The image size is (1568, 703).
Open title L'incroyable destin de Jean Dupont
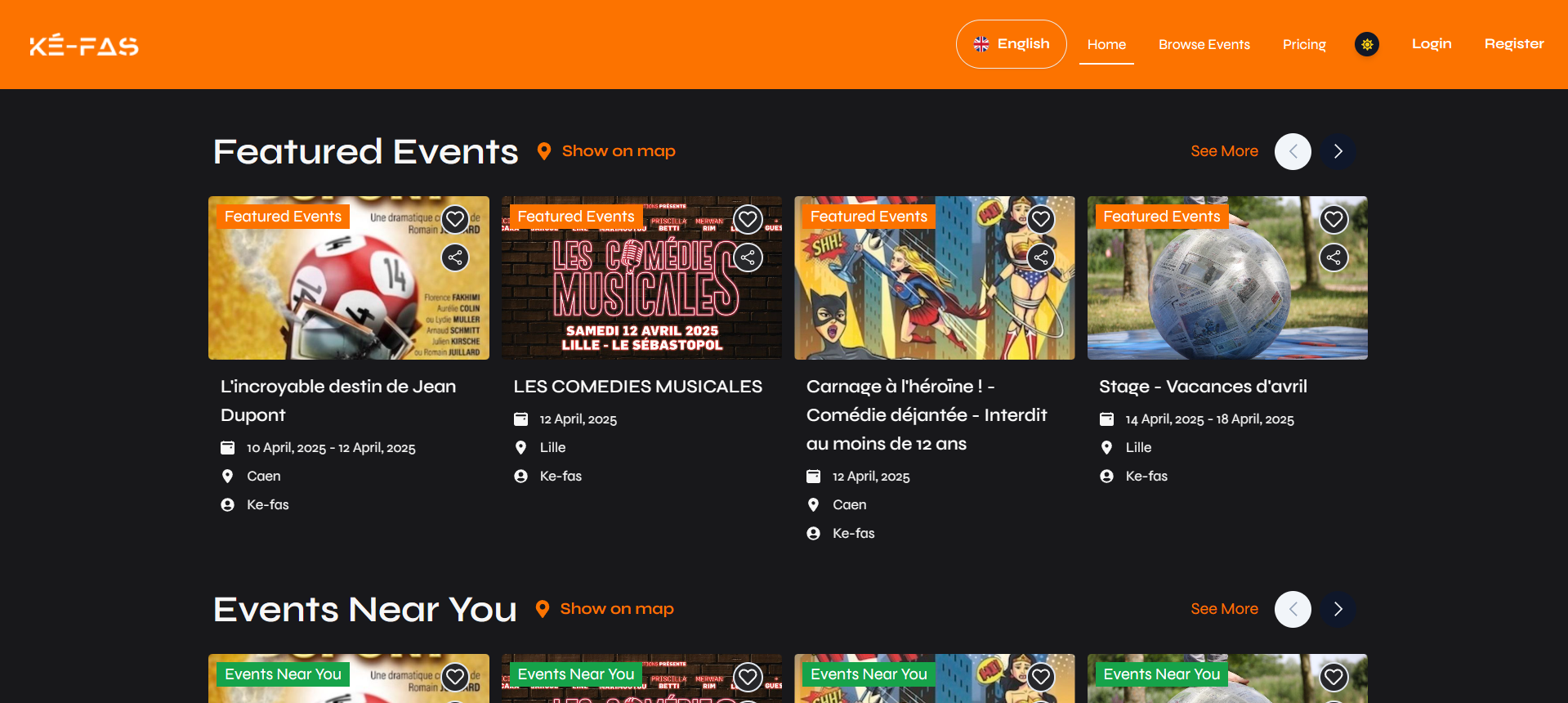point(338,401)
